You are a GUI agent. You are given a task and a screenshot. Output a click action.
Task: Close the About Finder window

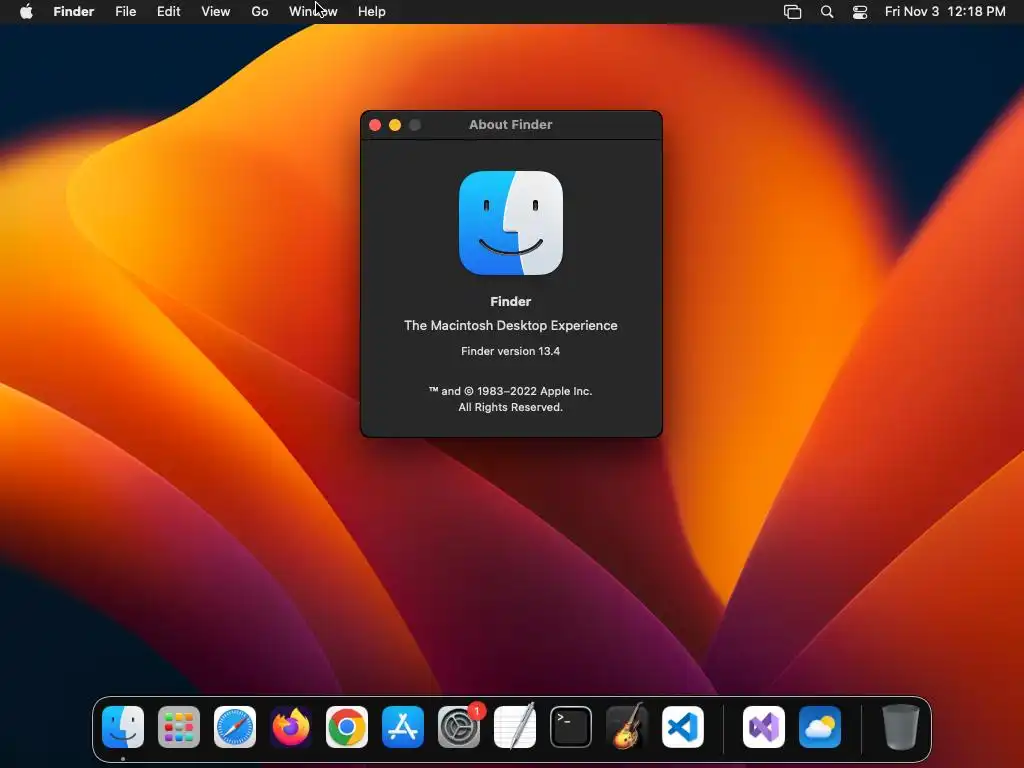point(375,125)
